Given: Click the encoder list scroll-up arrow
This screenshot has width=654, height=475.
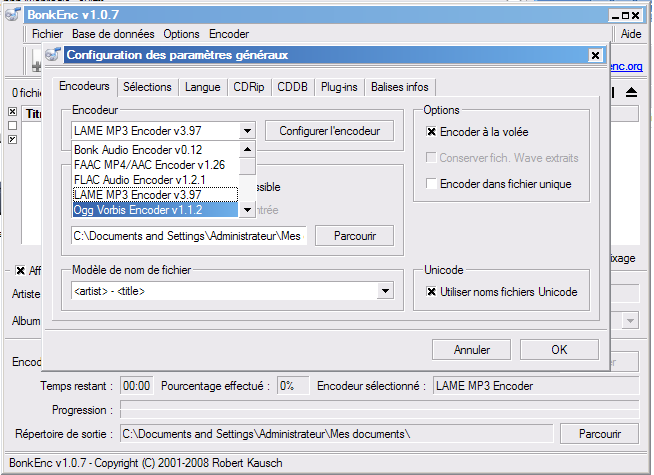Looking at the screenshot, I should [247, 149].
